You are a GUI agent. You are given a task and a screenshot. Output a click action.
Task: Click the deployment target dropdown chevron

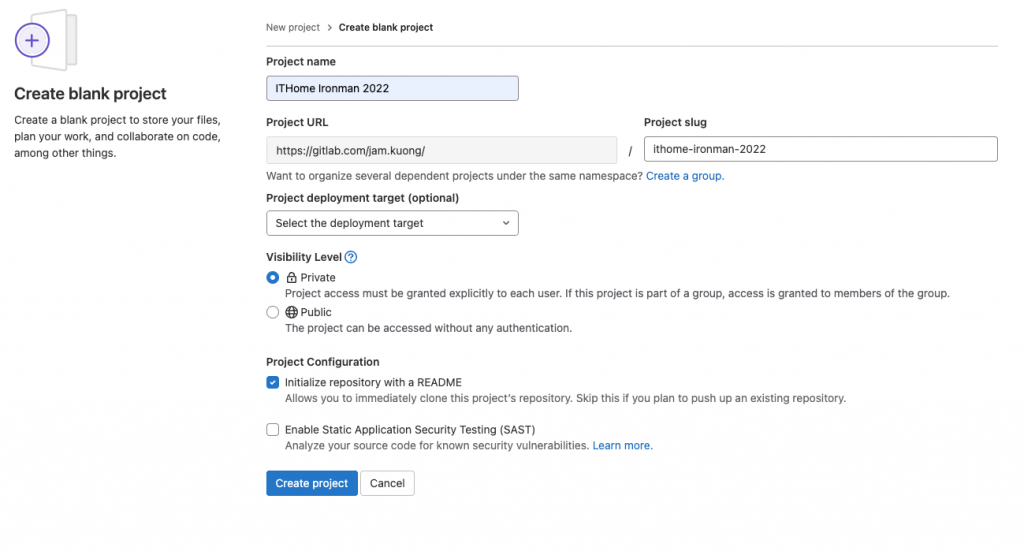tap(506, 223)
